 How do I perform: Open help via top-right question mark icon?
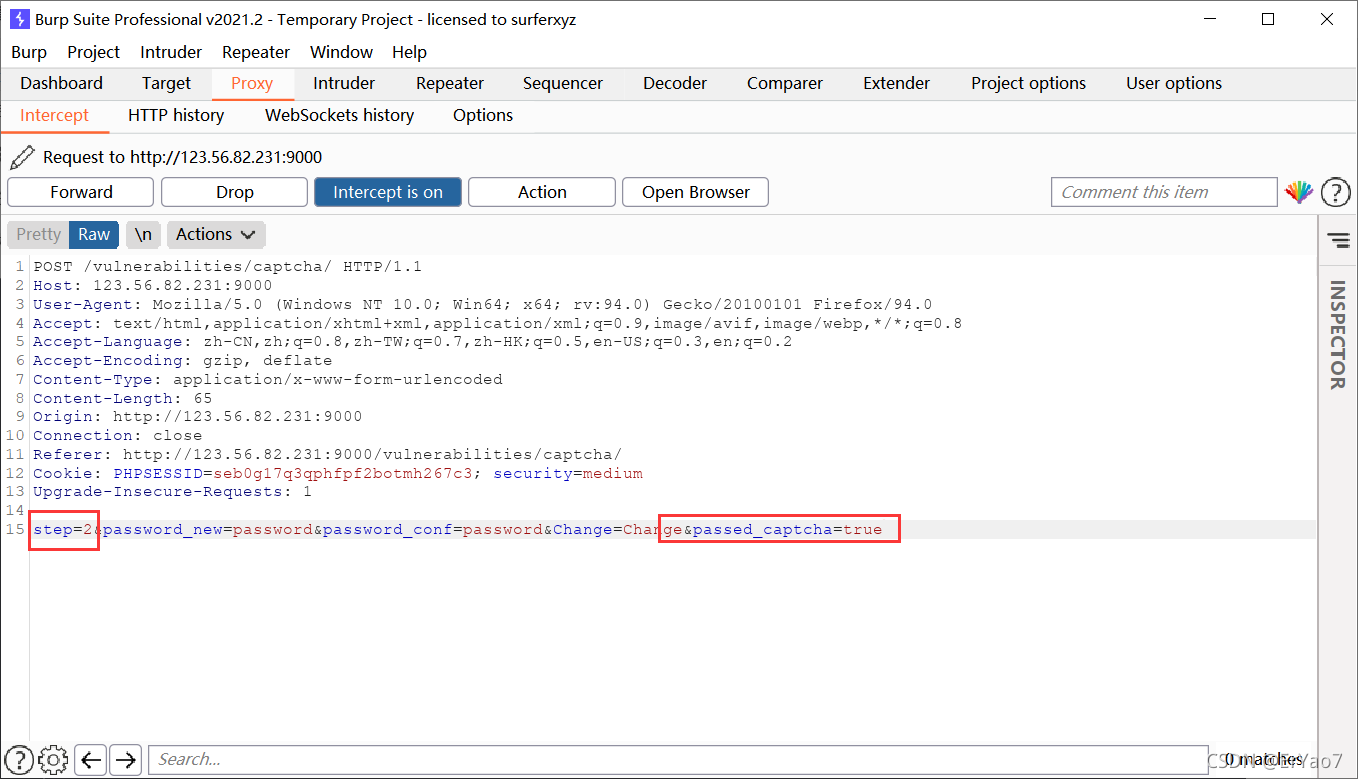[1336, 192]
